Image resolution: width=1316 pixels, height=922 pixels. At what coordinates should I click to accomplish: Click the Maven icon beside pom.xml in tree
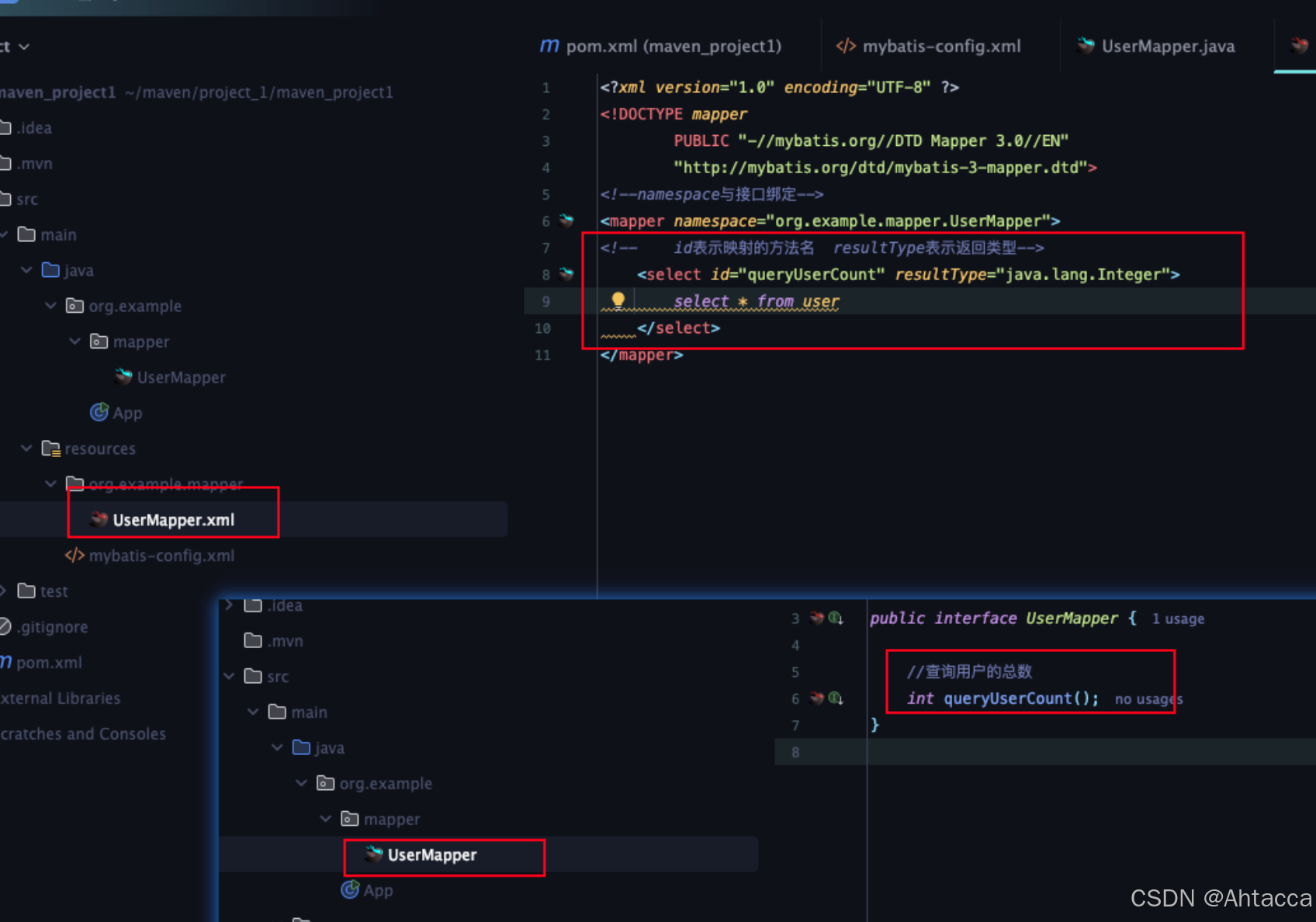coord(6,662)
